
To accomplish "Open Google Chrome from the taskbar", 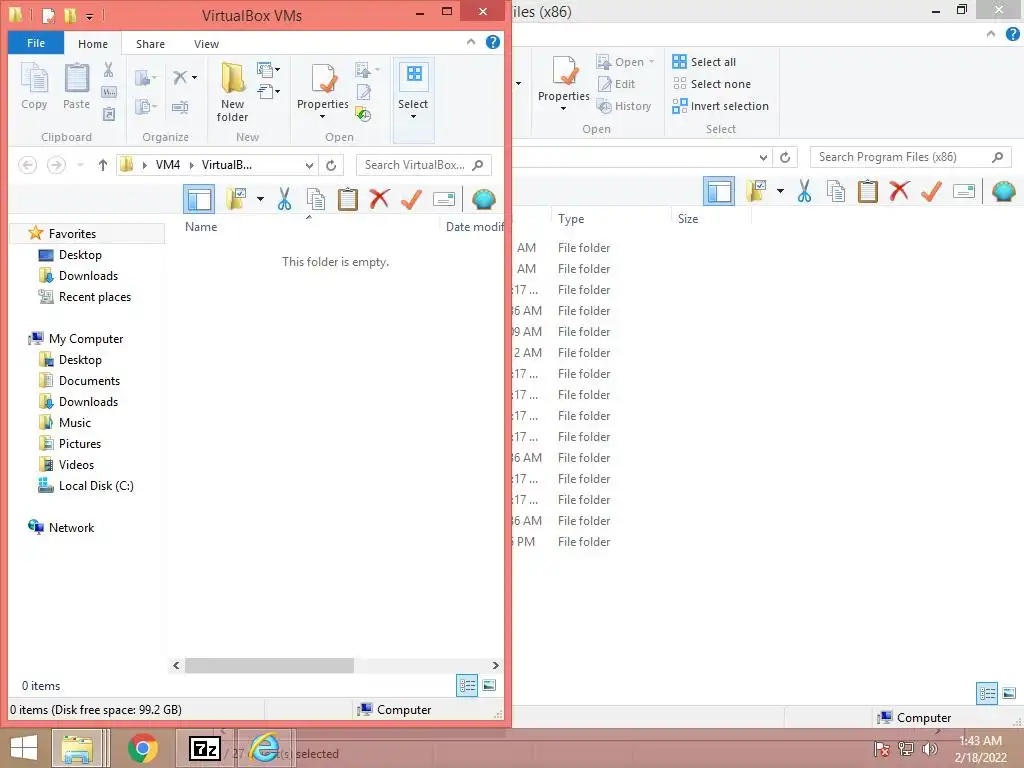I will (x=143, y=748).
